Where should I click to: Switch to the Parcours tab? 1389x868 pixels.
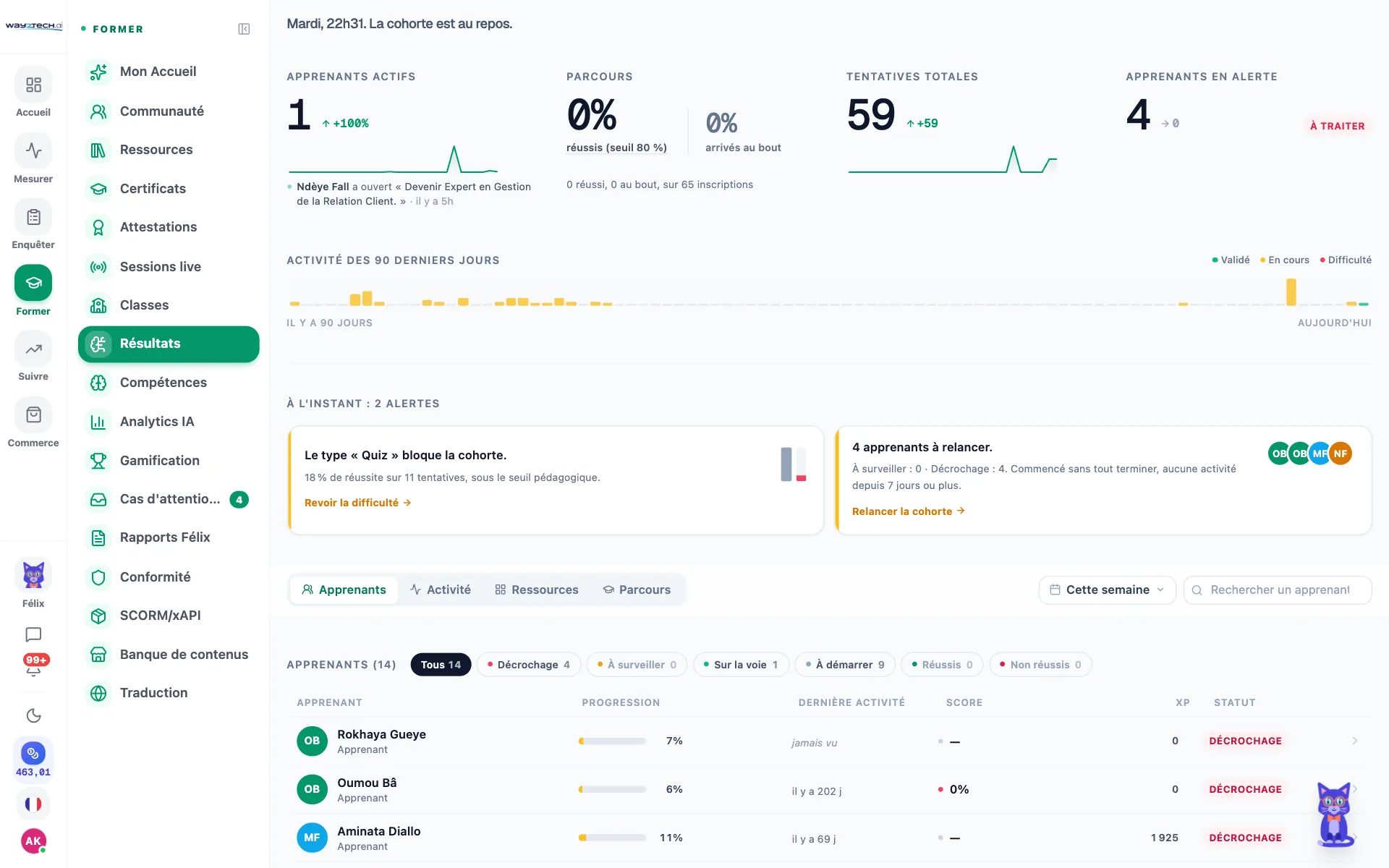tap(637, 590)
